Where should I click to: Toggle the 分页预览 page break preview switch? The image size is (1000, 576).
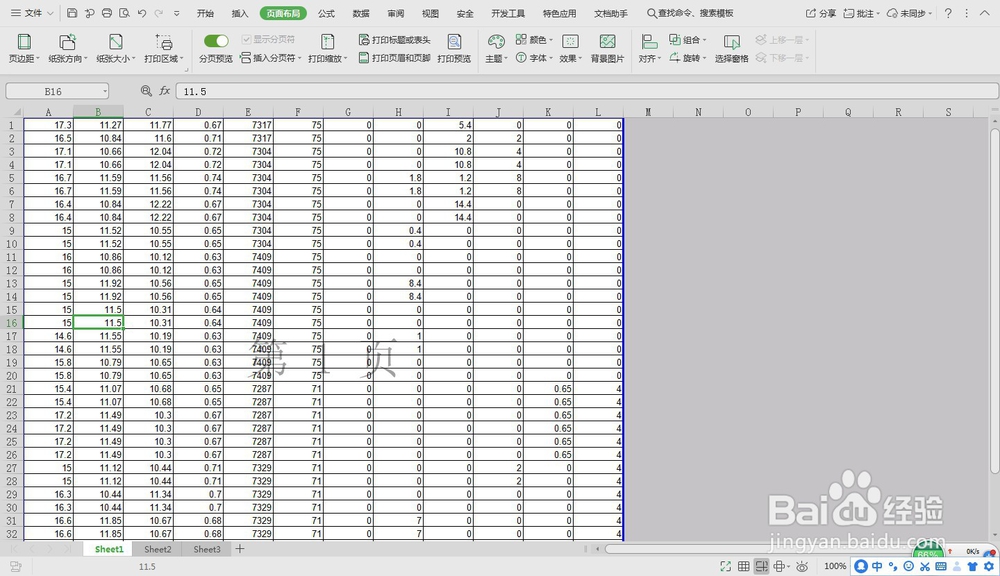tap(216, 41)
